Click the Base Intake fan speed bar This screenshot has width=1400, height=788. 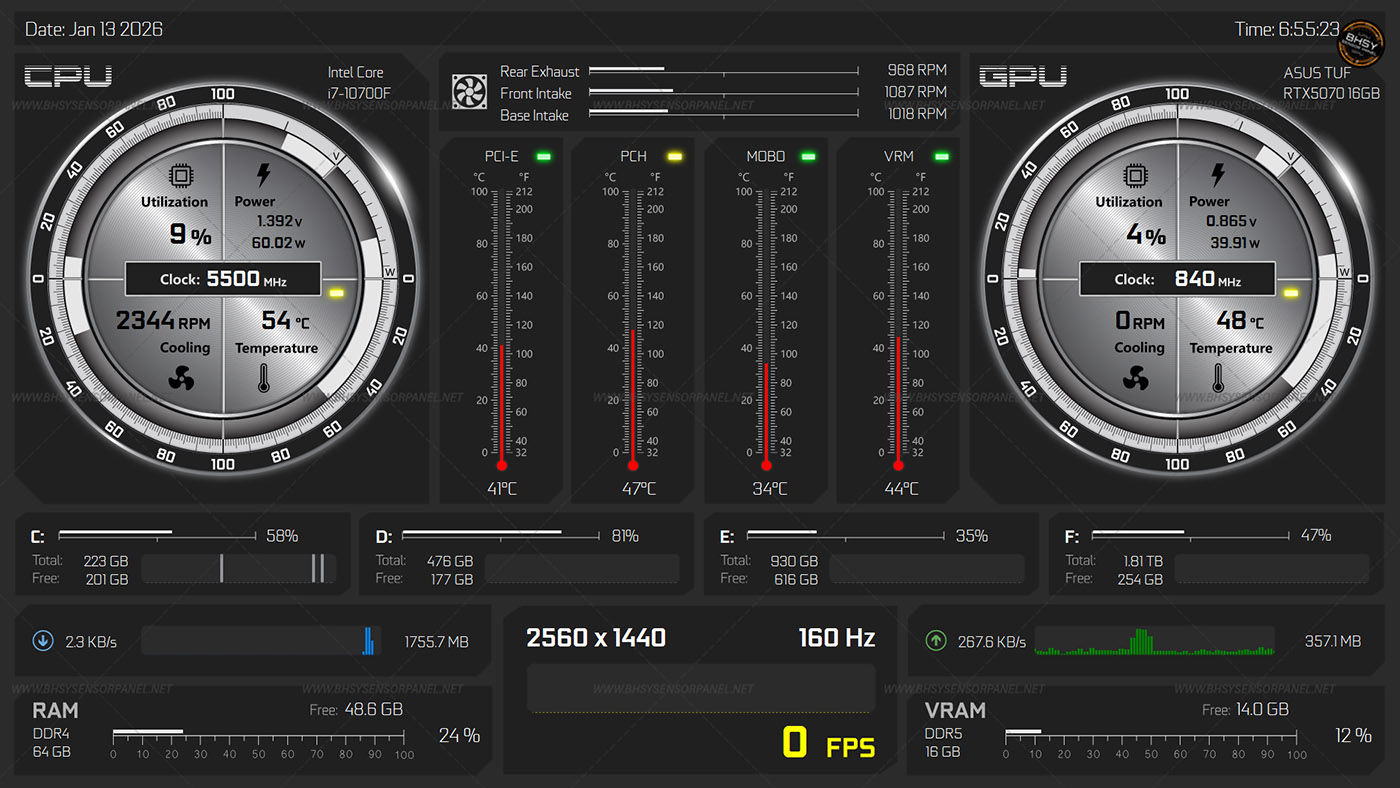pos(724,114)
